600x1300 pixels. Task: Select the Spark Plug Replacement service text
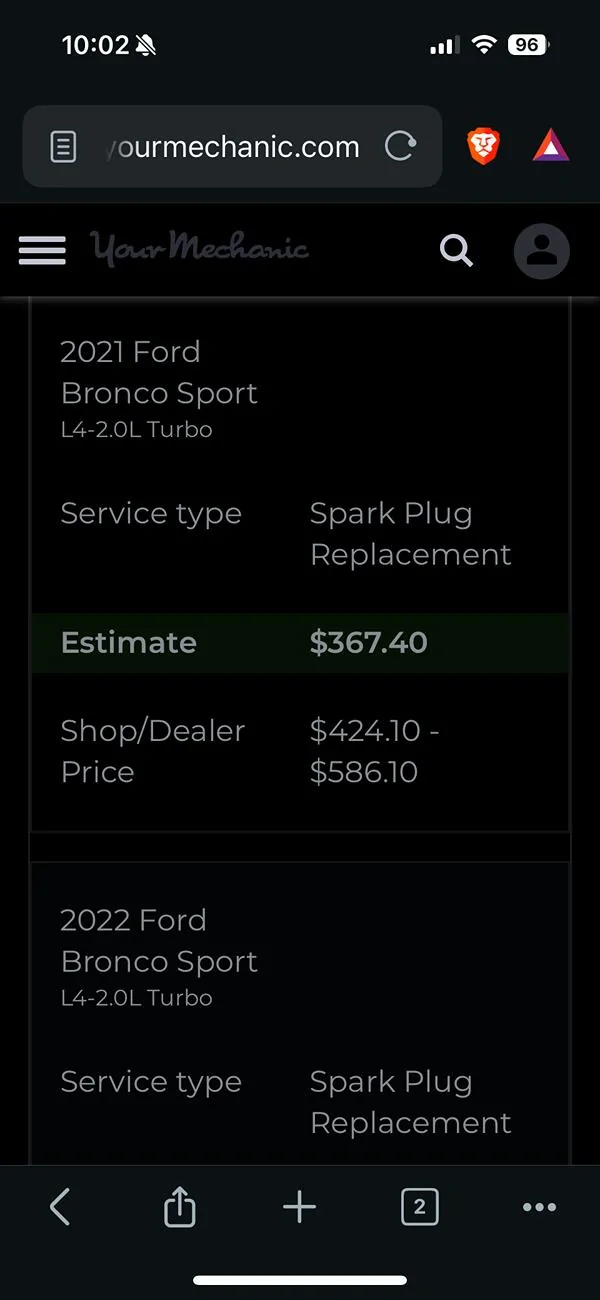[x=410, y=534]
